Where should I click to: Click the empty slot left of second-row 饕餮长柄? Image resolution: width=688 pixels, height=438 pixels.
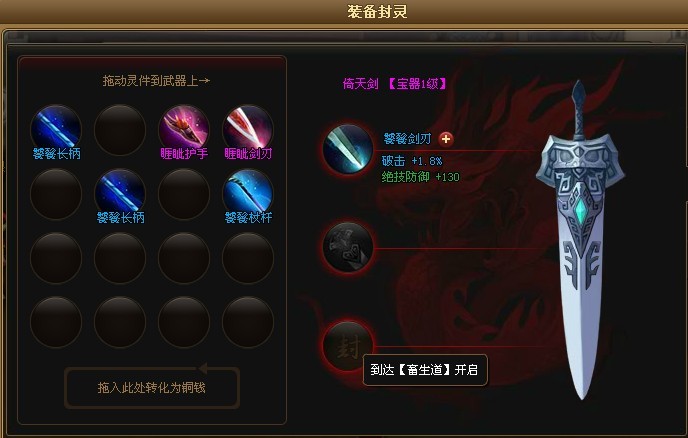(x=56, y=194)
